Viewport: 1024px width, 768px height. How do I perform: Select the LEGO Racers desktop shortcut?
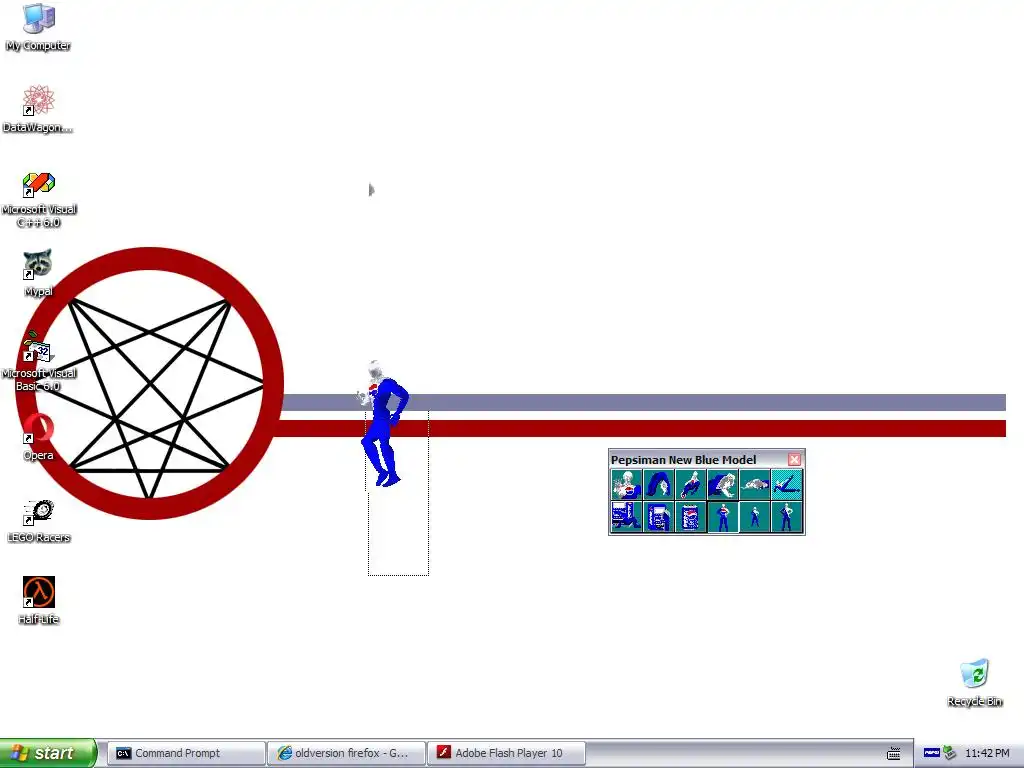coord(39,521)
